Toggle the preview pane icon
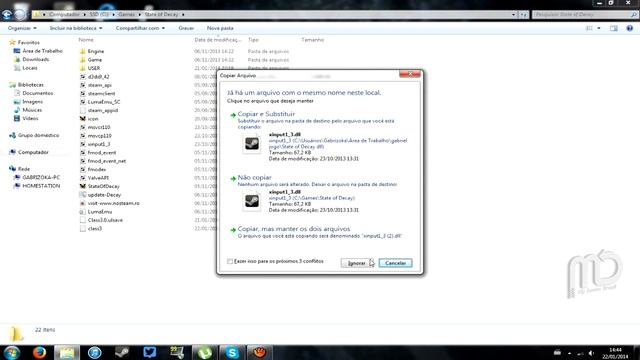 point(613,28)
